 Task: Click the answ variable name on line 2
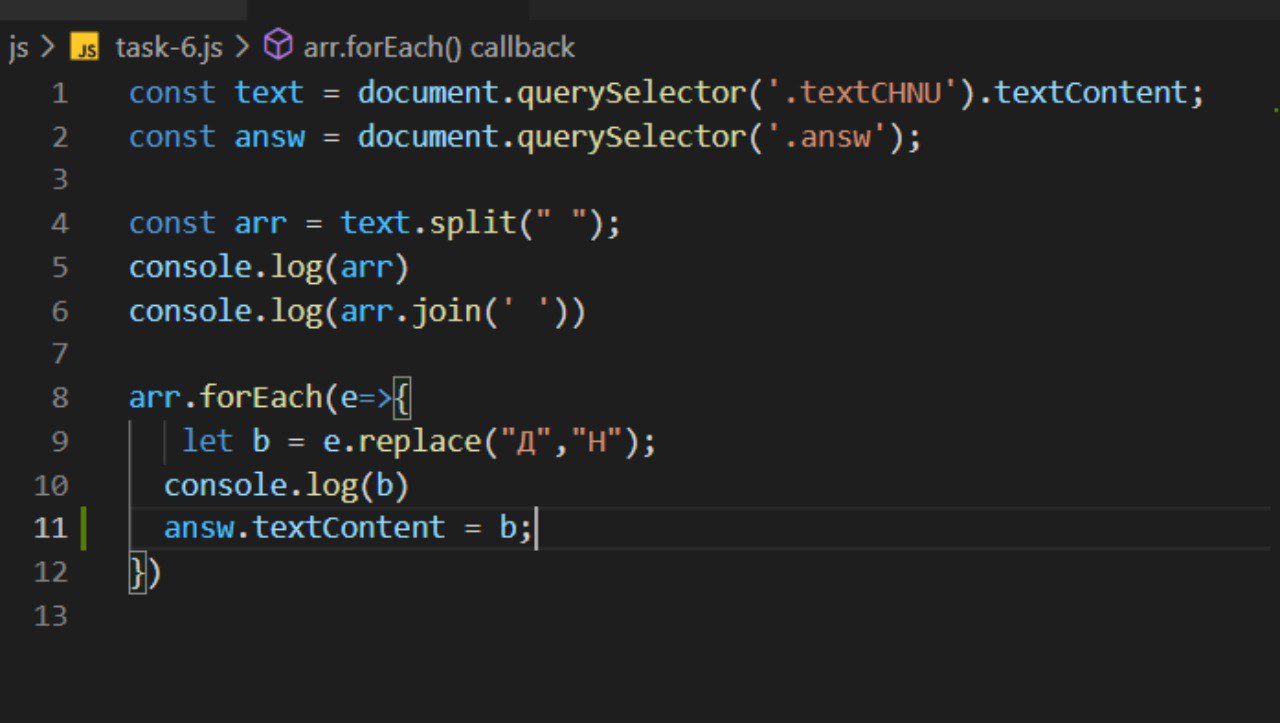[270, 137]
